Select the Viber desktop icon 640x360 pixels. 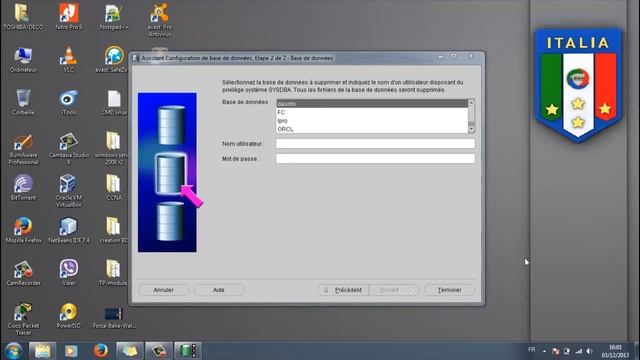69,273
